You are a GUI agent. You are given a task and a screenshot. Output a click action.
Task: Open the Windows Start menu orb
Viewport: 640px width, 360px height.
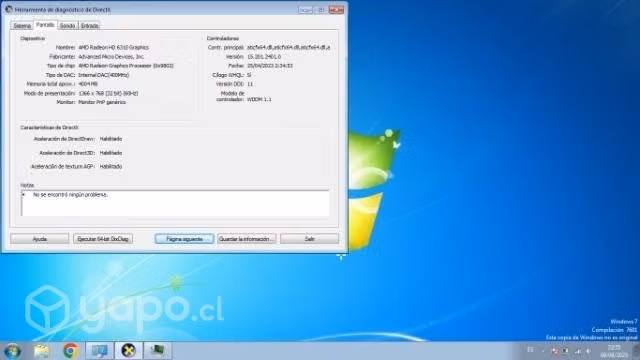[x=12, y=351]
